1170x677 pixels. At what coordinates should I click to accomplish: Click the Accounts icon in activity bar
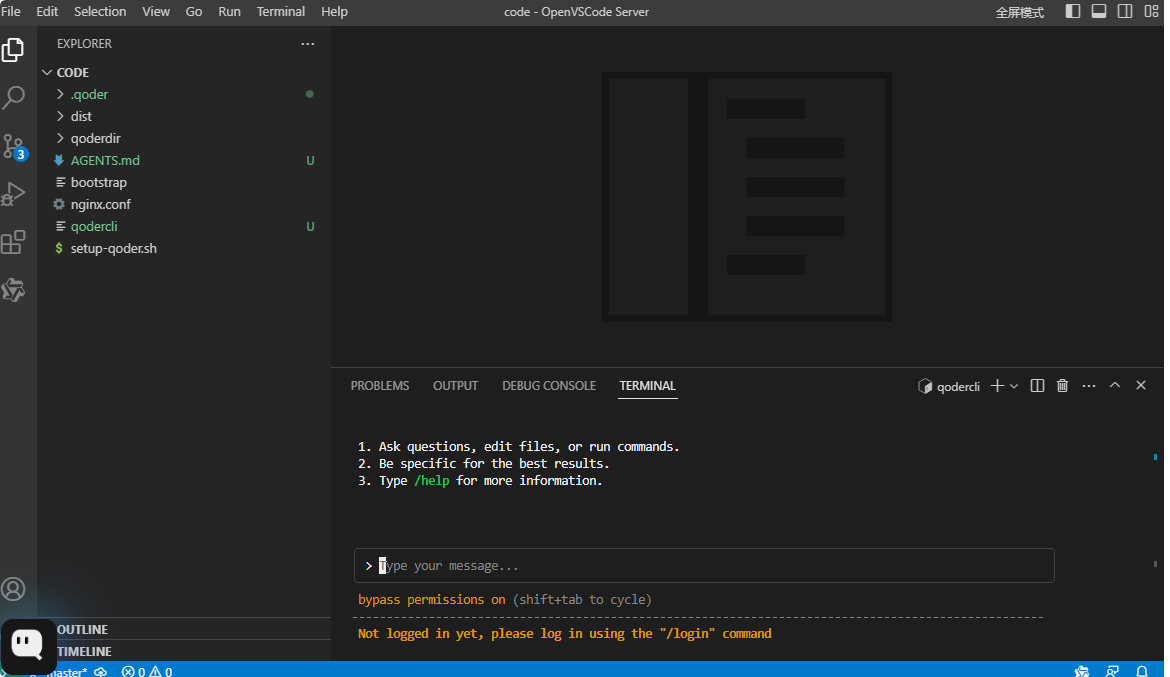click(x=14, y=589)
